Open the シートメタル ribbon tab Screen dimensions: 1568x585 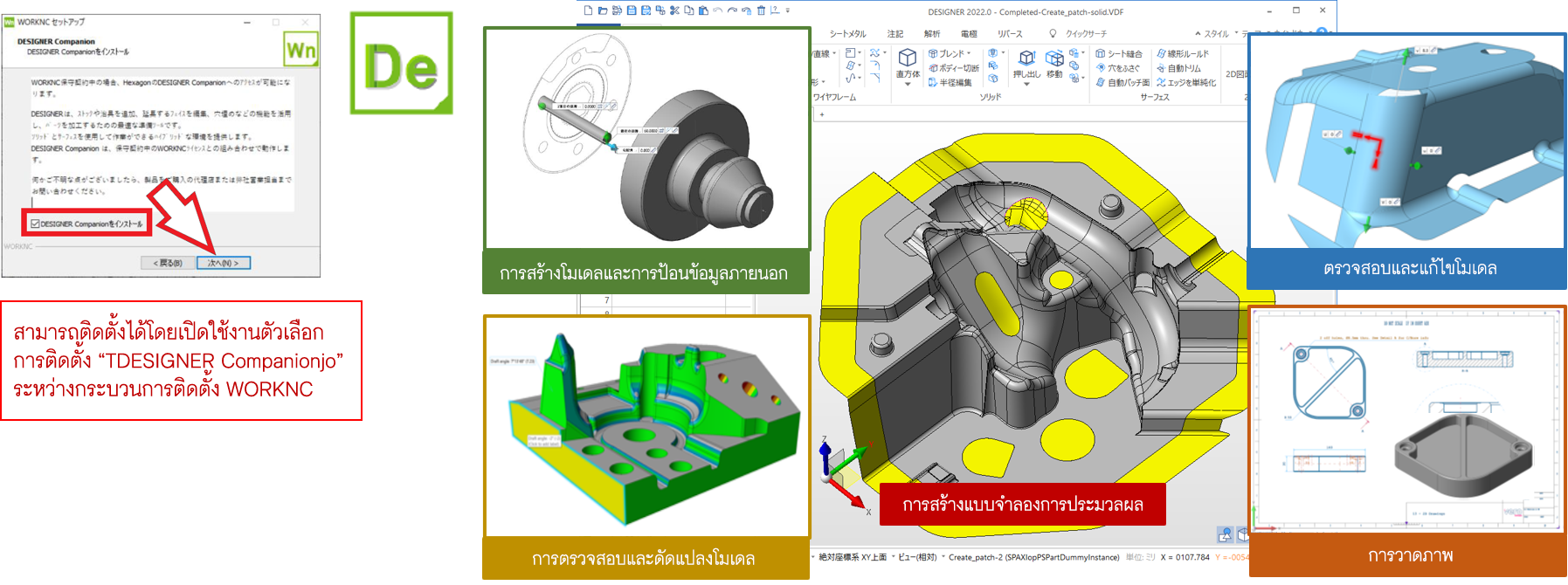point(848,33)
